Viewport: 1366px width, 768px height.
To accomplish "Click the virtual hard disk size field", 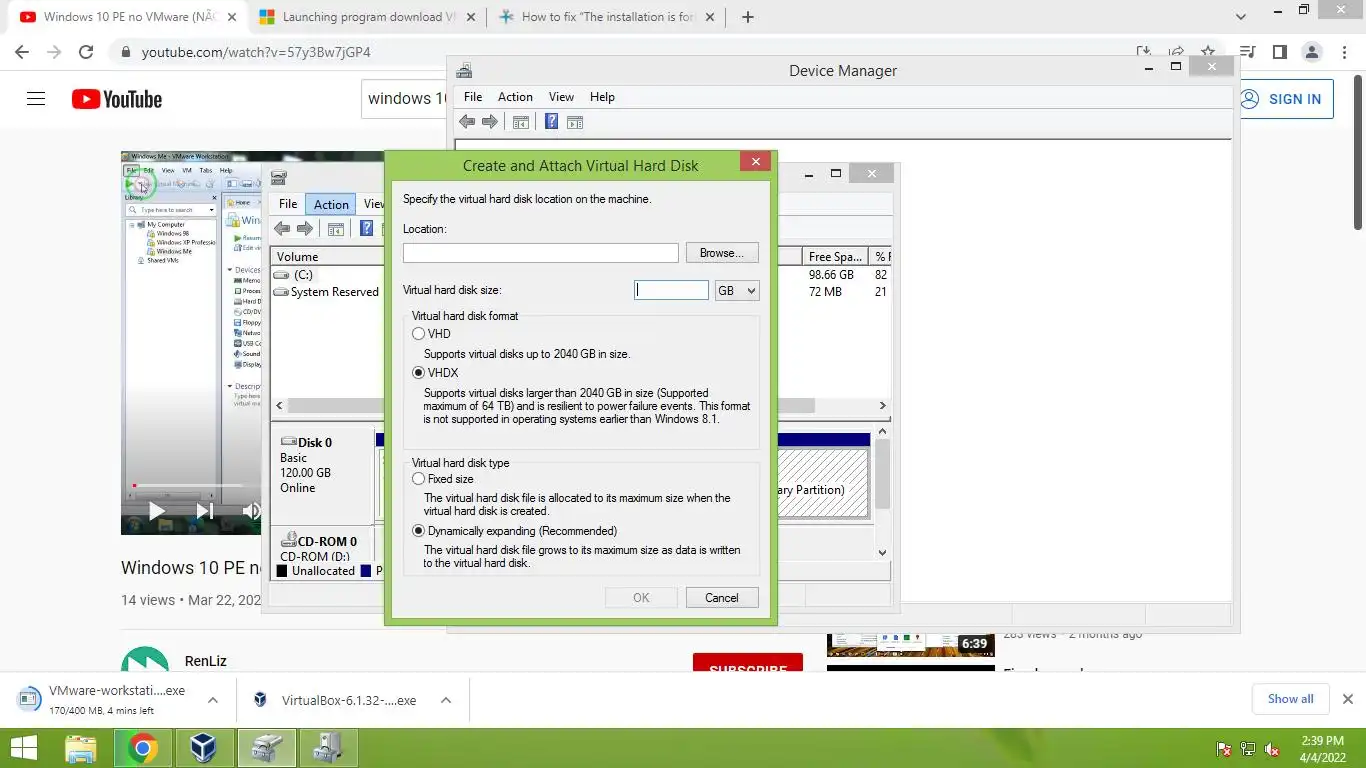I will tap(671, 290).
